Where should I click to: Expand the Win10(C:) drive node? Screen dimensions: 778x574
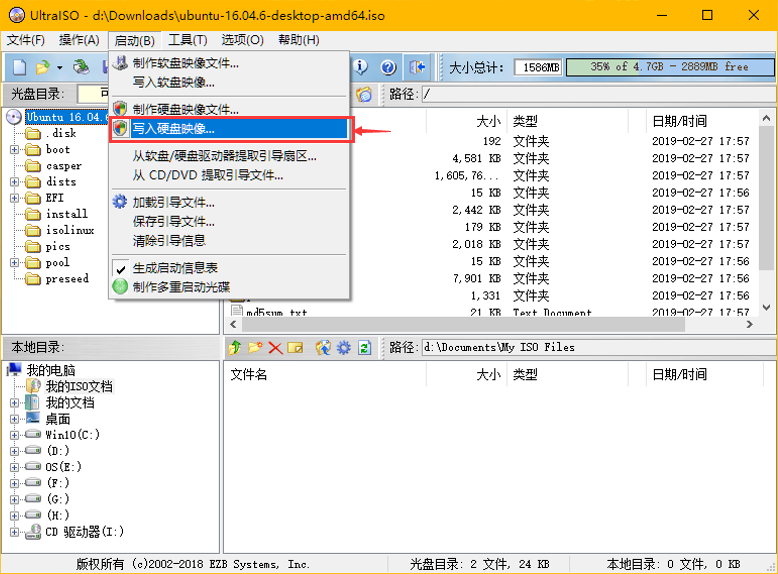14,435
